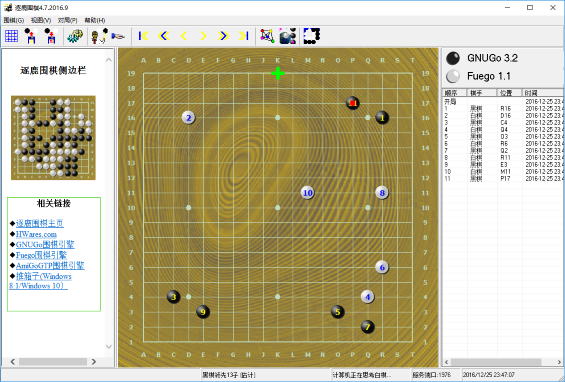
Task: Open the GNUGo围棋引擎 link
Action: (x=45, y=244)
